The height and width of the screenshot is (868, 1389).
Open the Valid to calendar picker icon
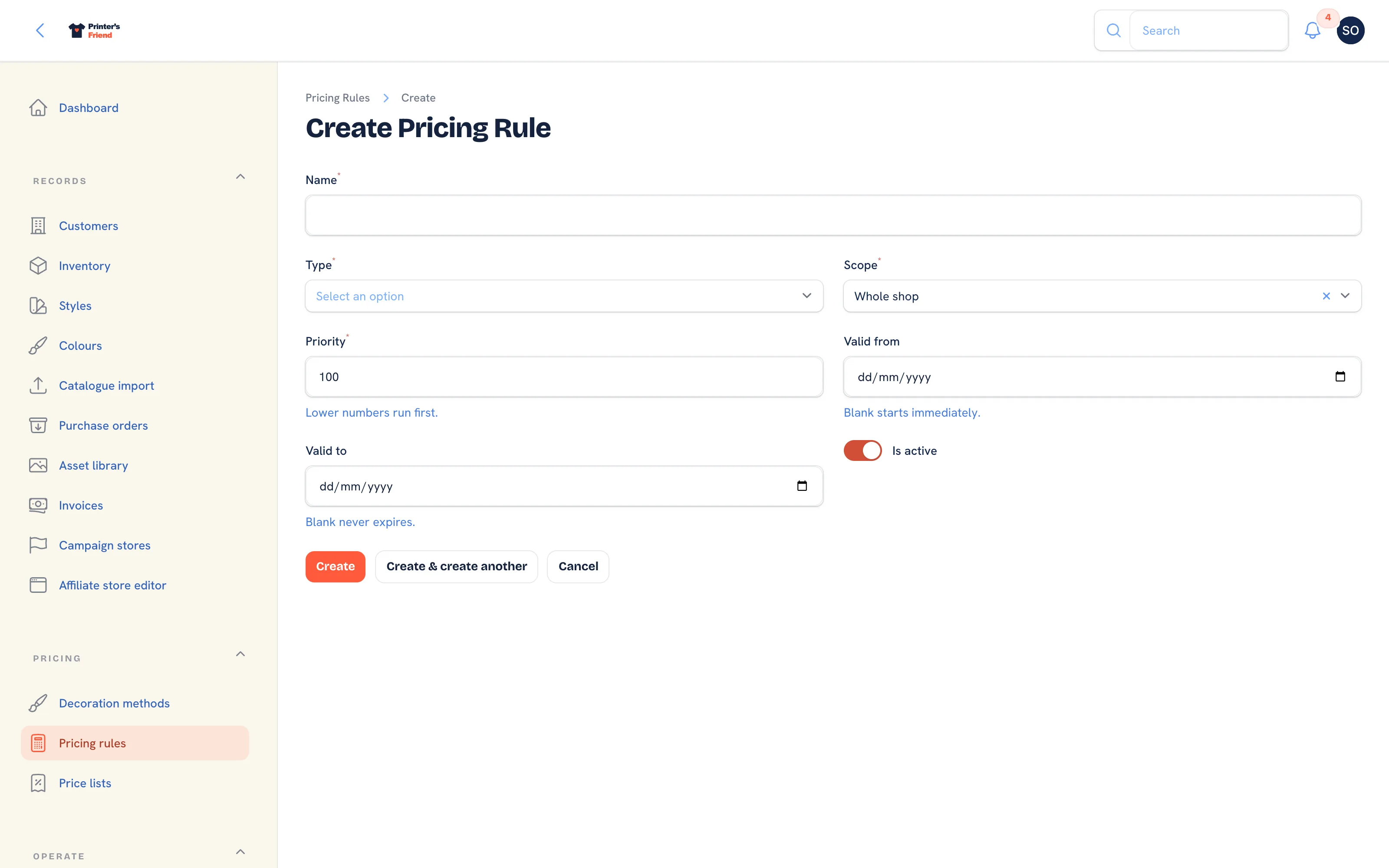[x=802, y=486]
